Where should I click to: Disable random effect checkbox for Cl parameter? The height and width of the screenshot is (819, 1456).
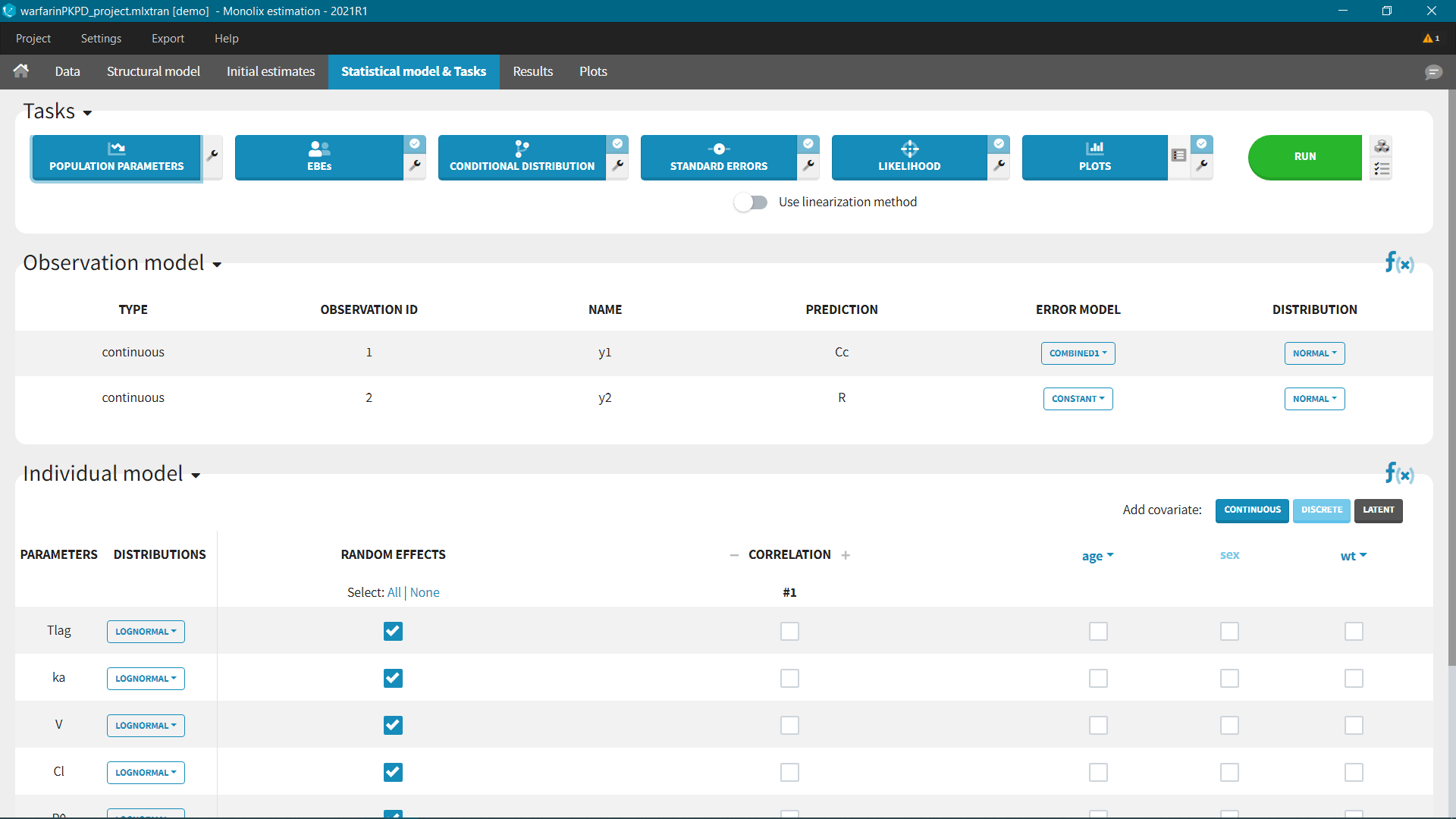(393, 771)
